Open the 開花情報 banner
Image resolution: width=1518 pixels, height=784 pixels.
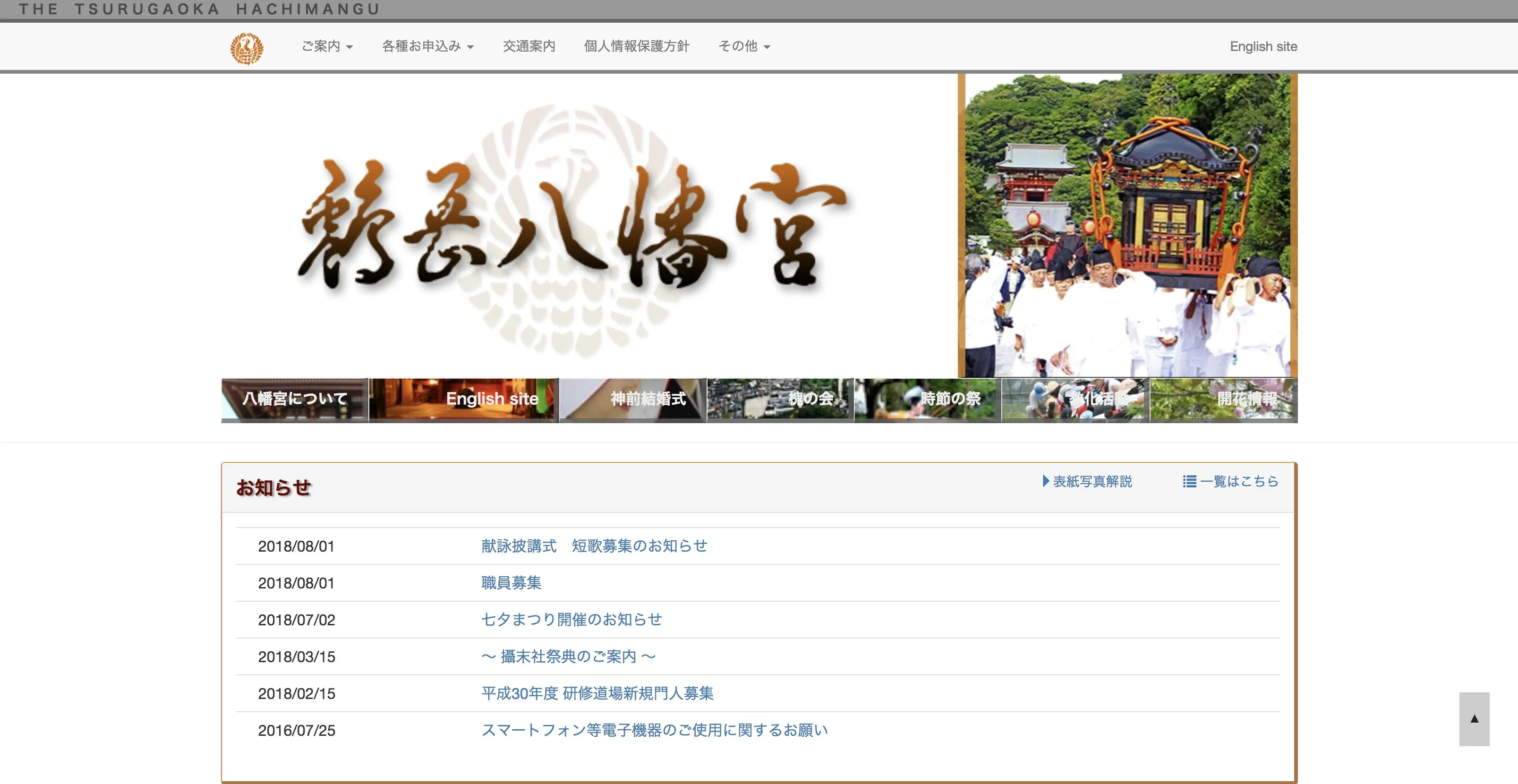pos(1224,400)
